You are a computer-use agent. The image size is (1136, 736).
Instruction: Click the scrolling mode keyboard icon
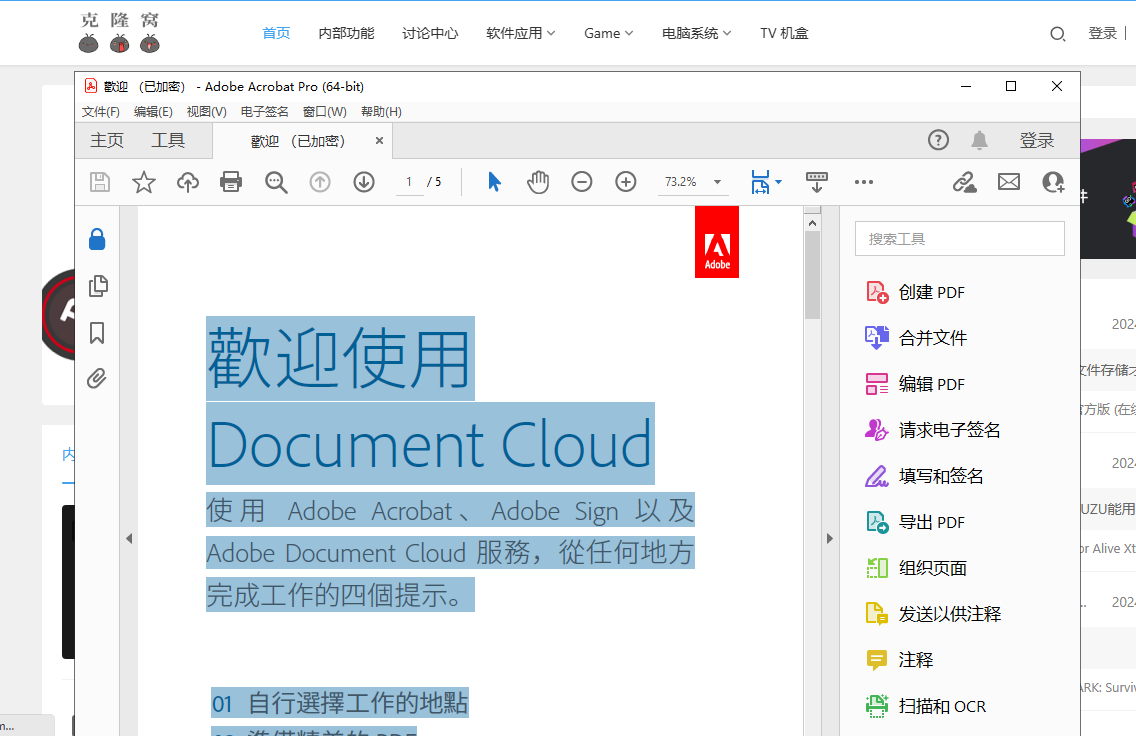pyautogui.click(x=816, y=182)
